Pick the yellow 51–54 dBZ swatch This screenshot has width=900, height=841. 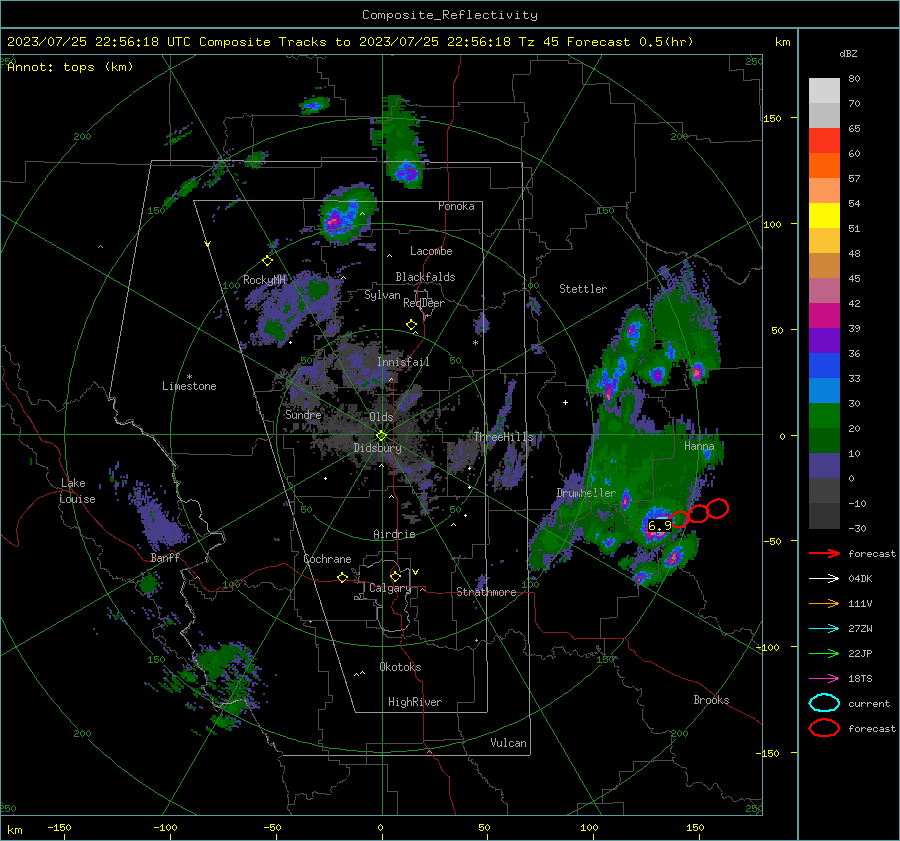[x=824, y=216]
